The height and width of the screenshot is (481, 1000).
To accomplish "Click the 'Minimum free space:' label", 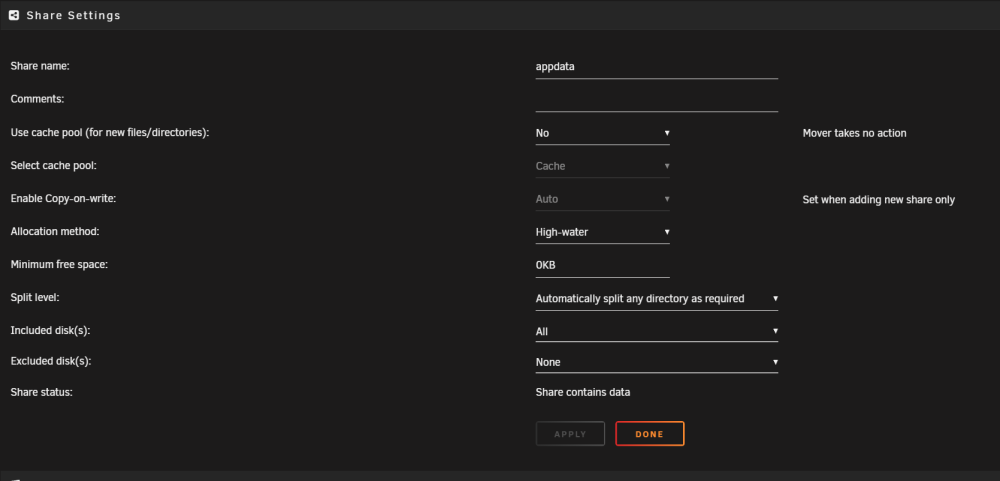I will 59,264.
